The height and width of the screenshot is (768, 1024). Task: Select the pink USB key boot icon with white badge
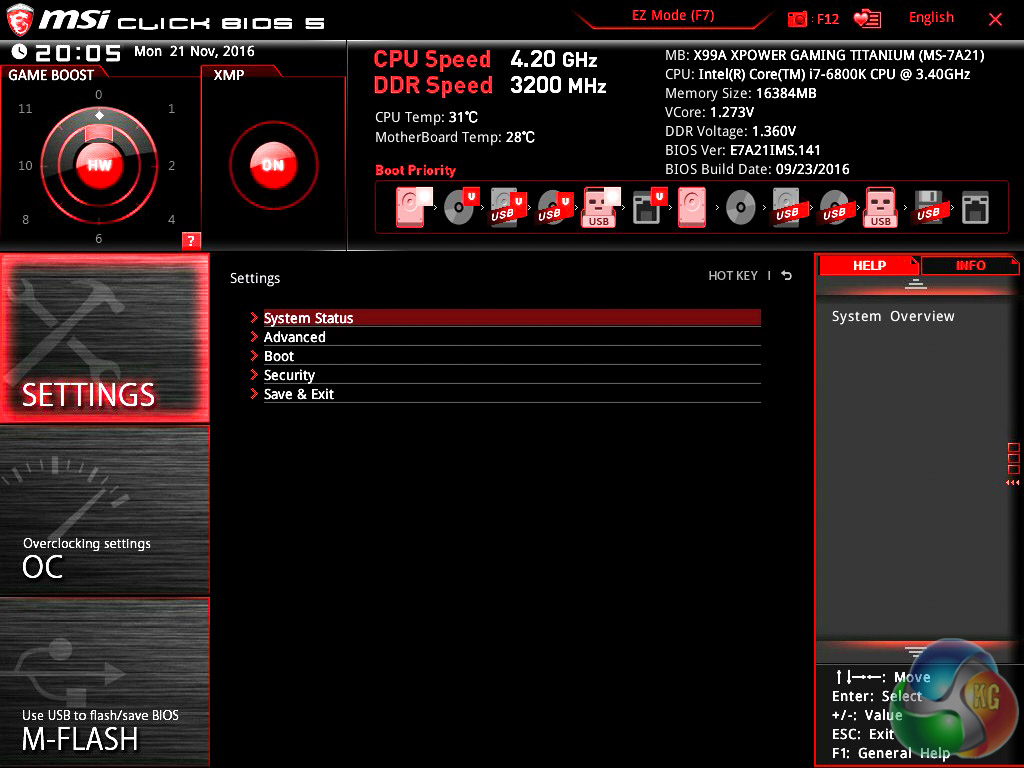click(x=601, y=207)
